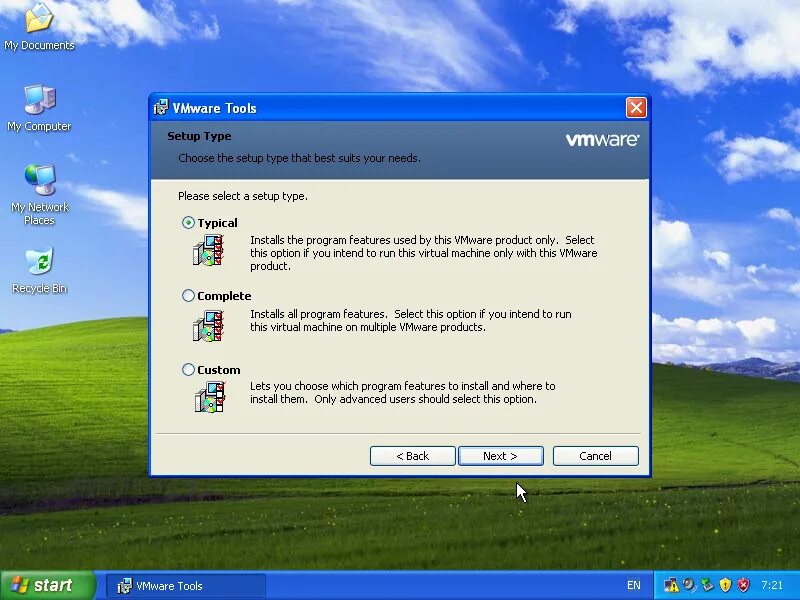Click the 'Installs all program features' description

point(411,320)
